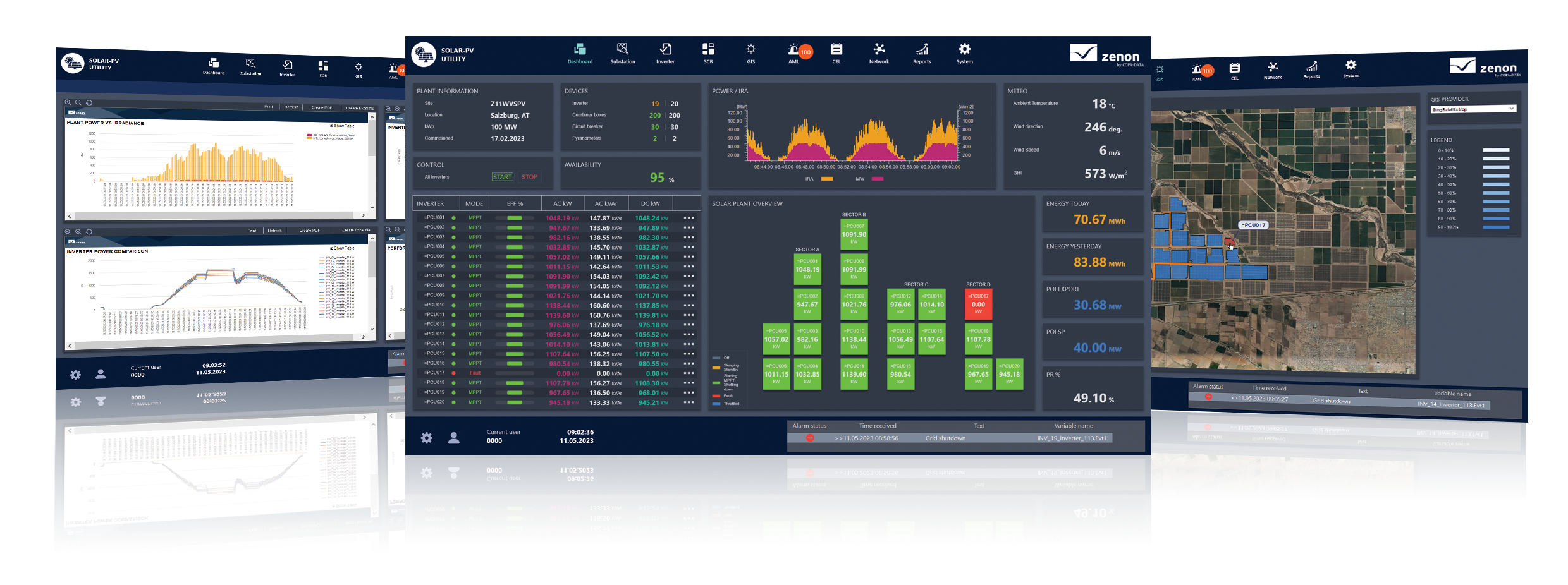1568x585 pixels.
Task: Click the MODE column header
Action: 474,203
